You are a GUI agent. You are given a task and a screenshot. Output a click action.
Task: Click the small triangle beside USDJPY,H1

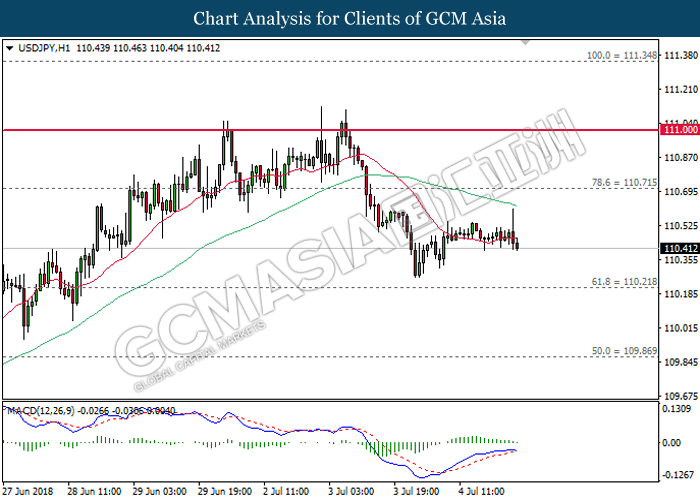[9, 47]
